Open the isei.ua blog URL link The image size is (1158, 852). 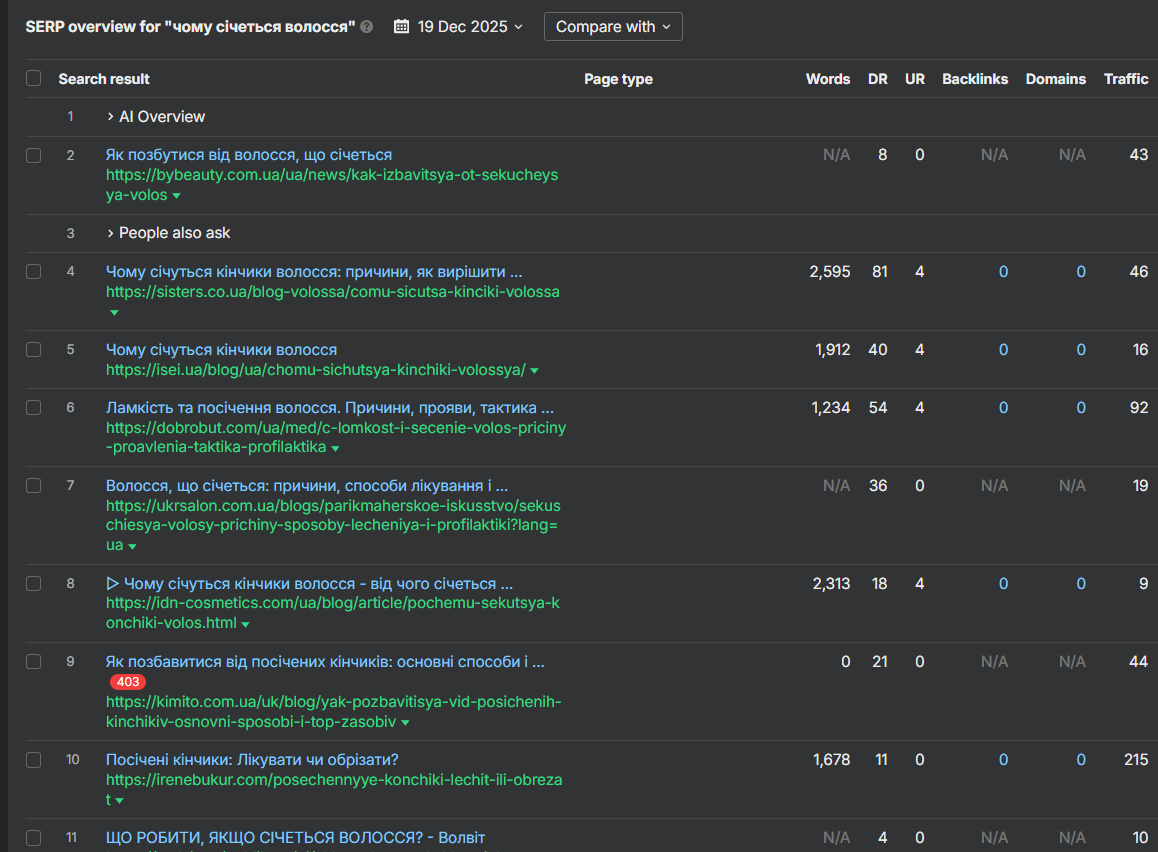coord(315,370)
